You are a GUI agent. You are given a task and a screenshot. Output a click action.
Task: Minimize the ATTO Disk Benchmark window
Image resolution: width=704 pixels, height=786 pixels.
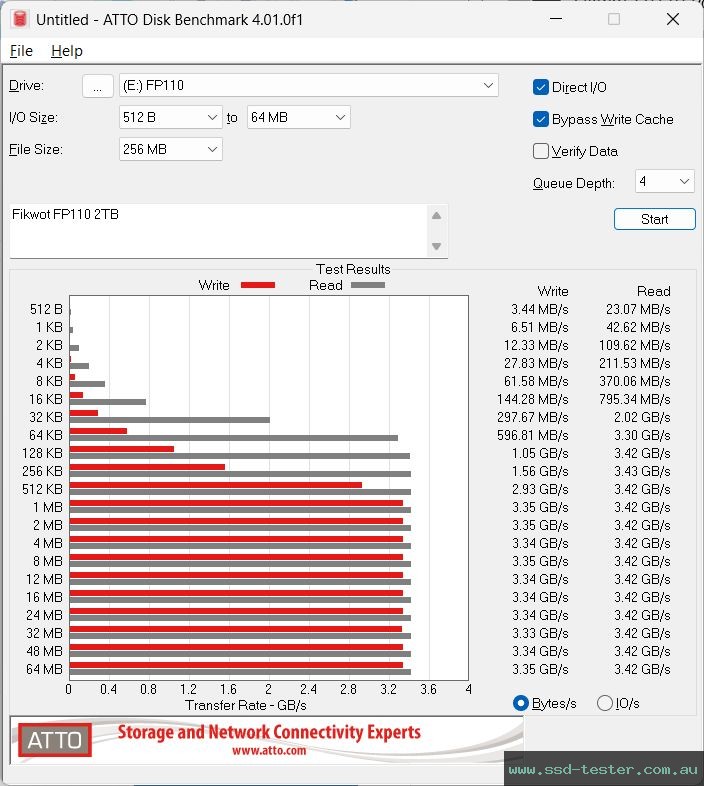[556, 19]
